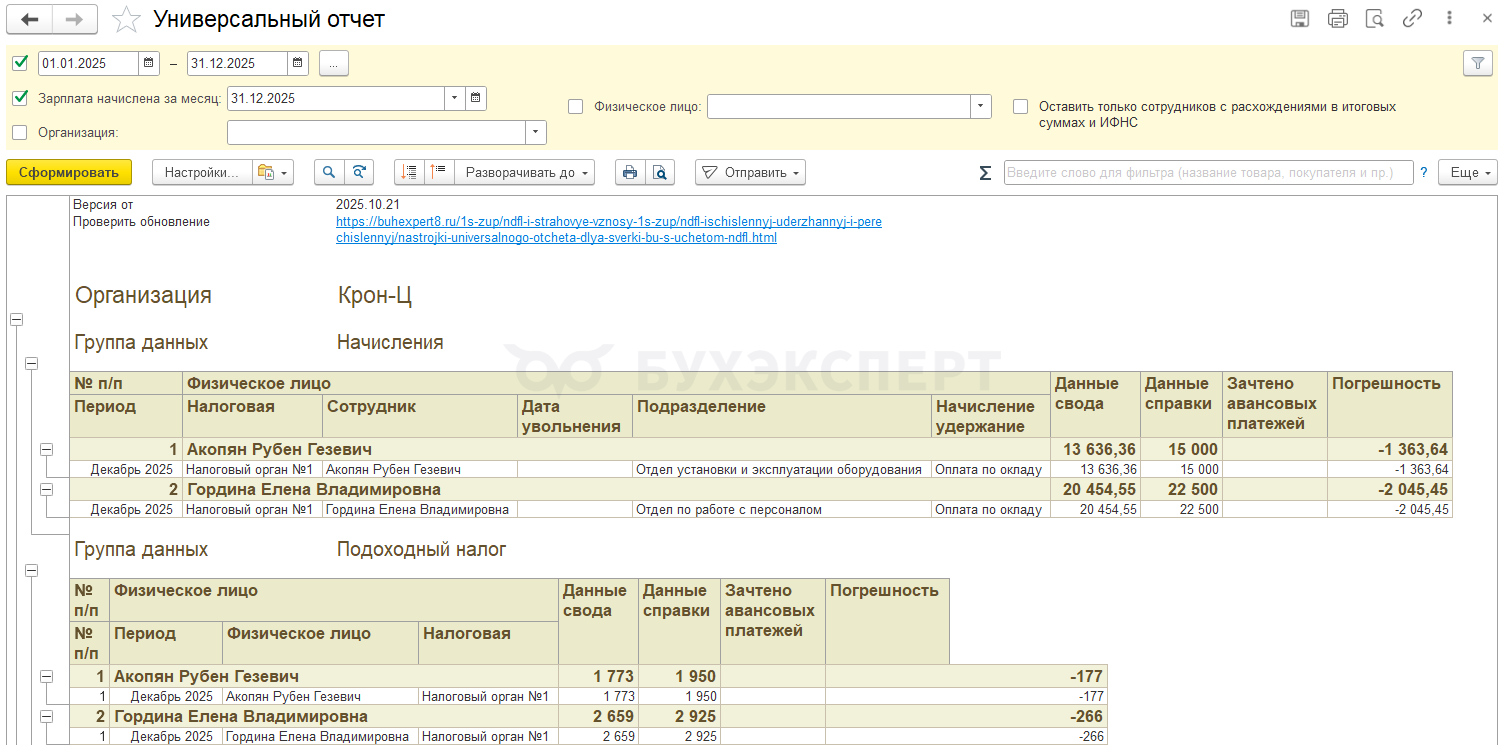Click the filter funnel icon at top right
Screen dimensions: 1504x745
[1477, 63]
